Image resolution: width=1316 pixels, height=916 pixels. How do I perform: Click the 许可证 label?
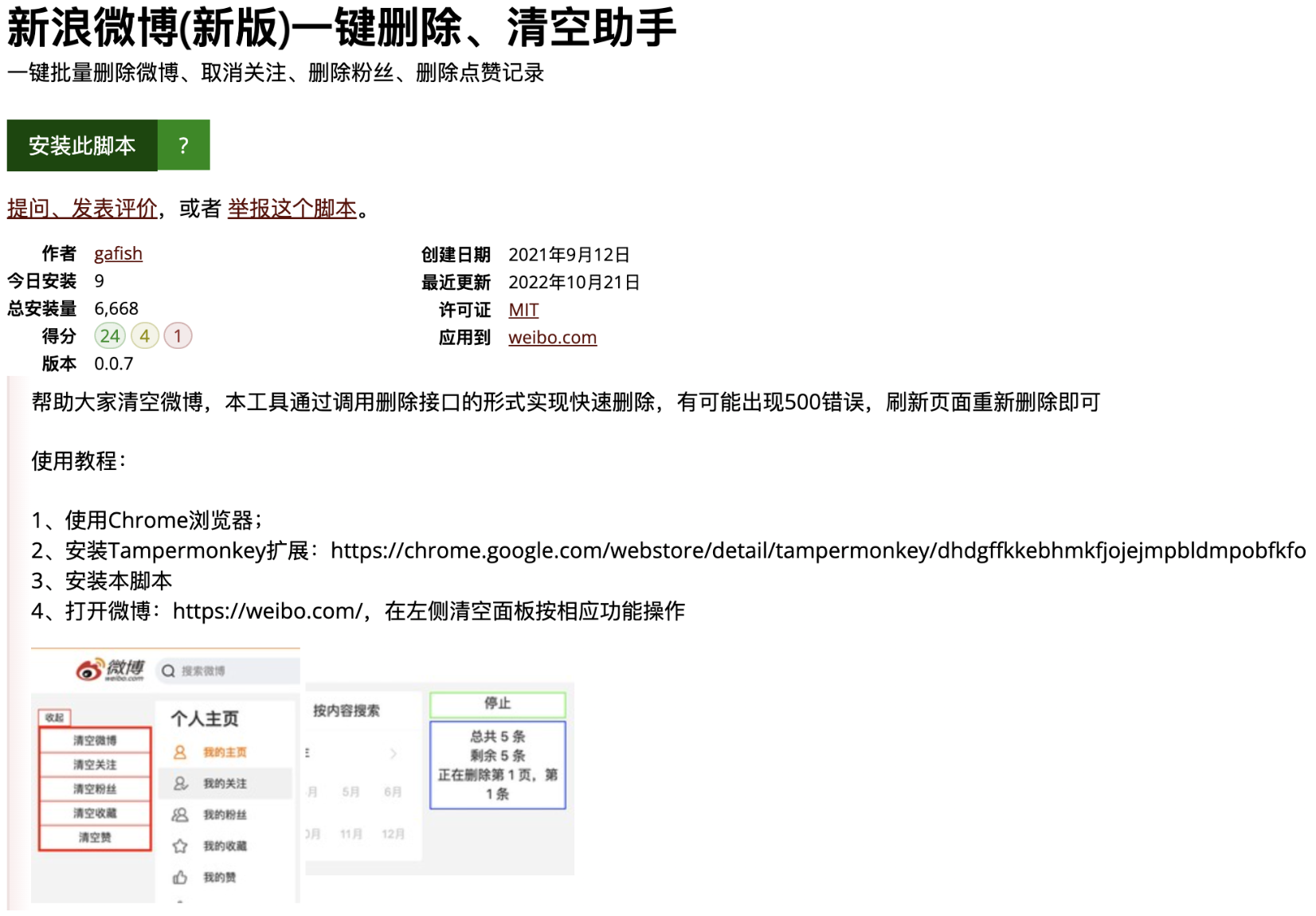click(x=464, y=310)
